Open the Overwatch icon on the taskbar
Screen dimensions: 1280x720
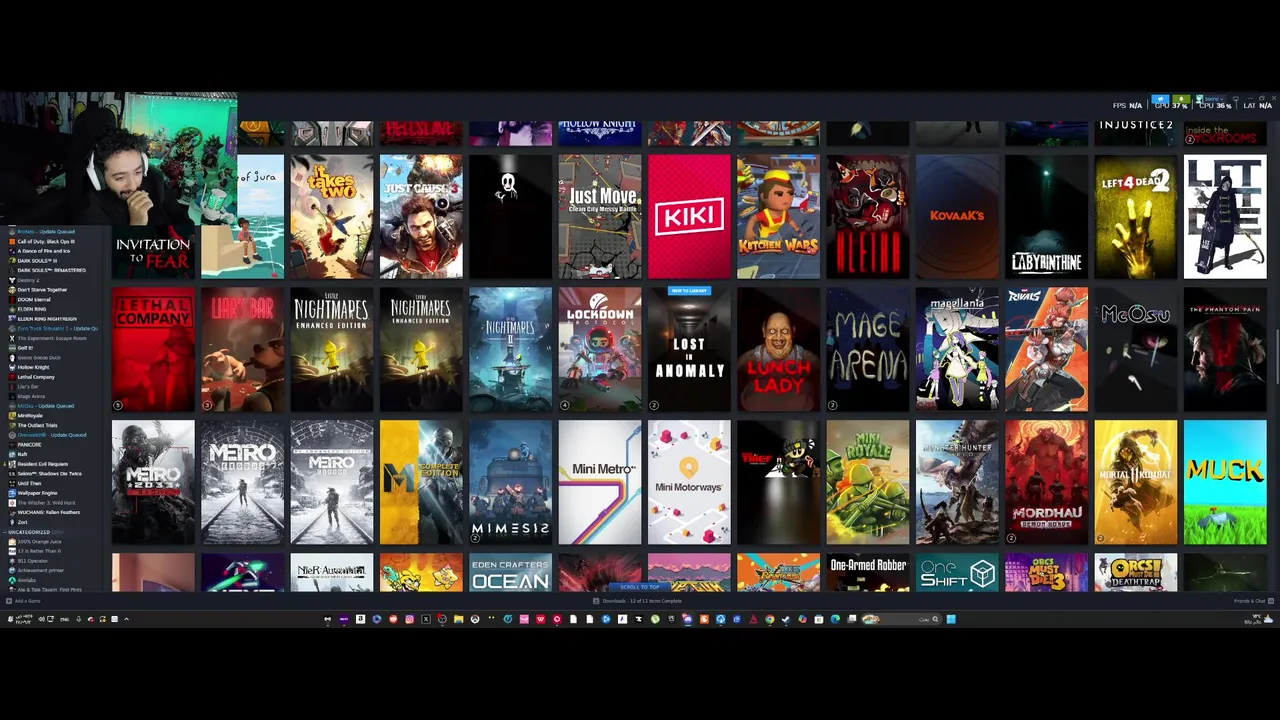pos(475,619)
